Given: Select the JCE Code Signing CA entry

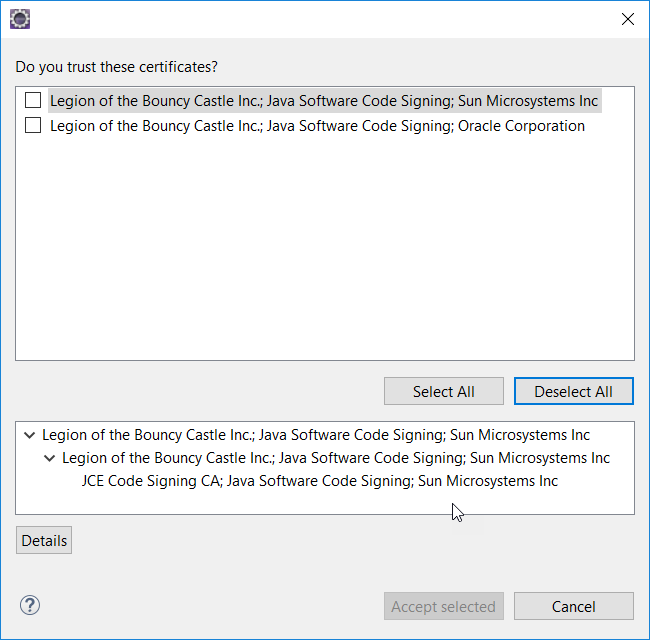Looking at the screenshot, I should 320,481.
